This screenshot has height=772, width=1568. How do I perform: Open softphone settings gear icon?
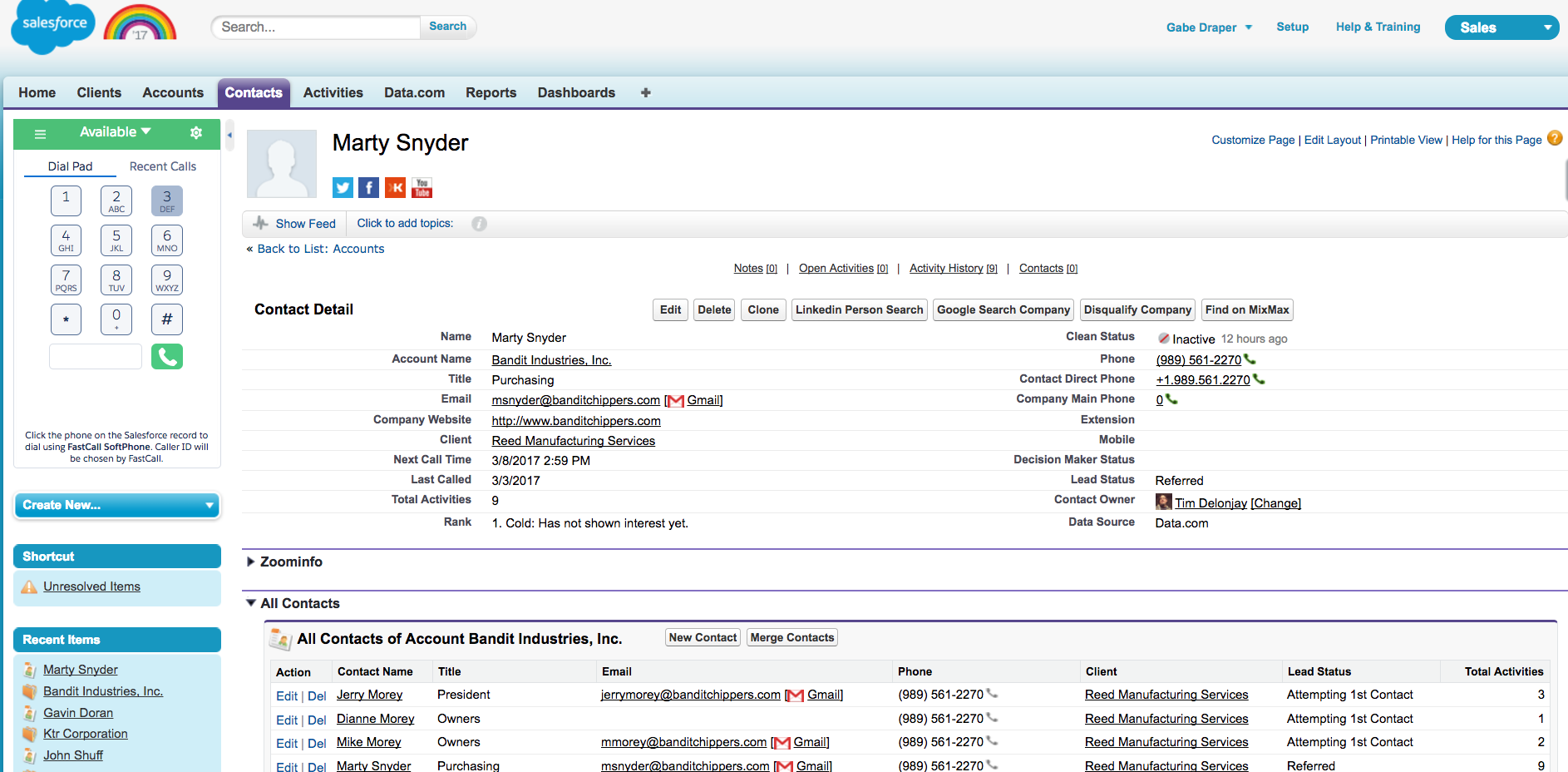(x=196, y=132)
